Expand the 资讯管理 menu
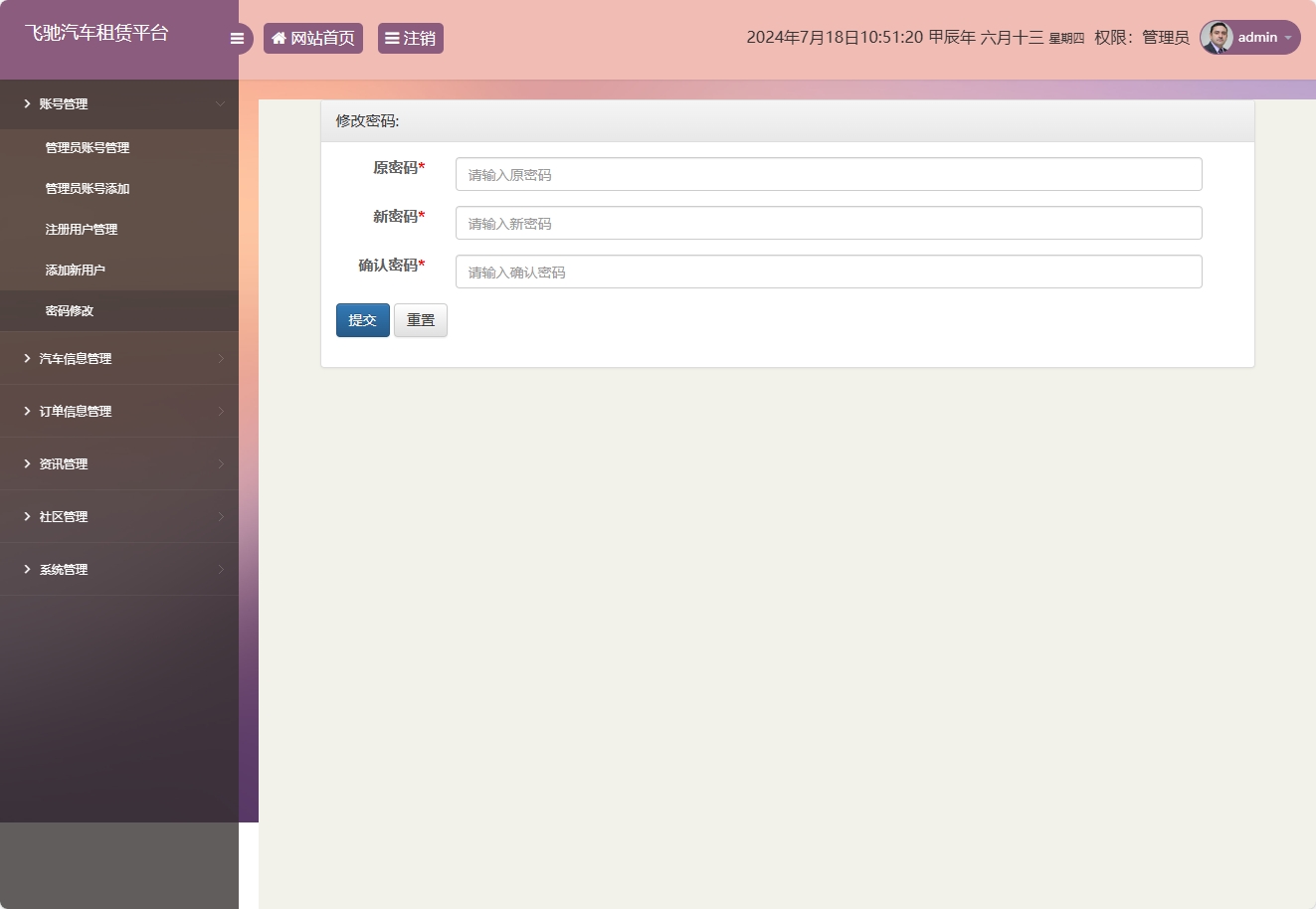The height and width of the screenshot is (909, 1316). (119, 463)
